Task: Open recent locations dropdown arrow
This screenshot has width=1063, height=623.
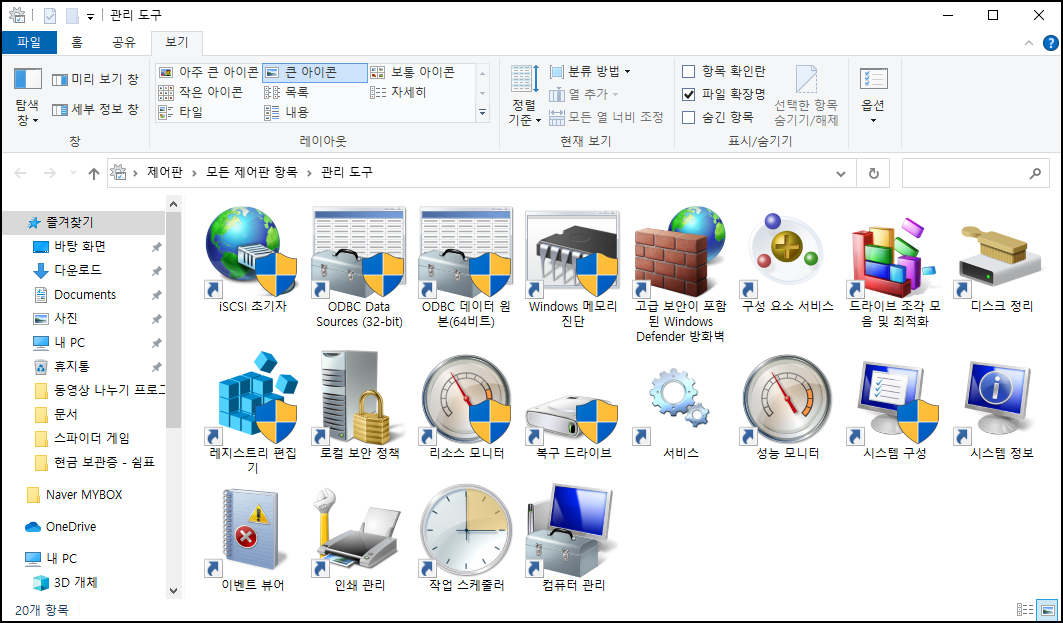Action: tap(73, 174)
